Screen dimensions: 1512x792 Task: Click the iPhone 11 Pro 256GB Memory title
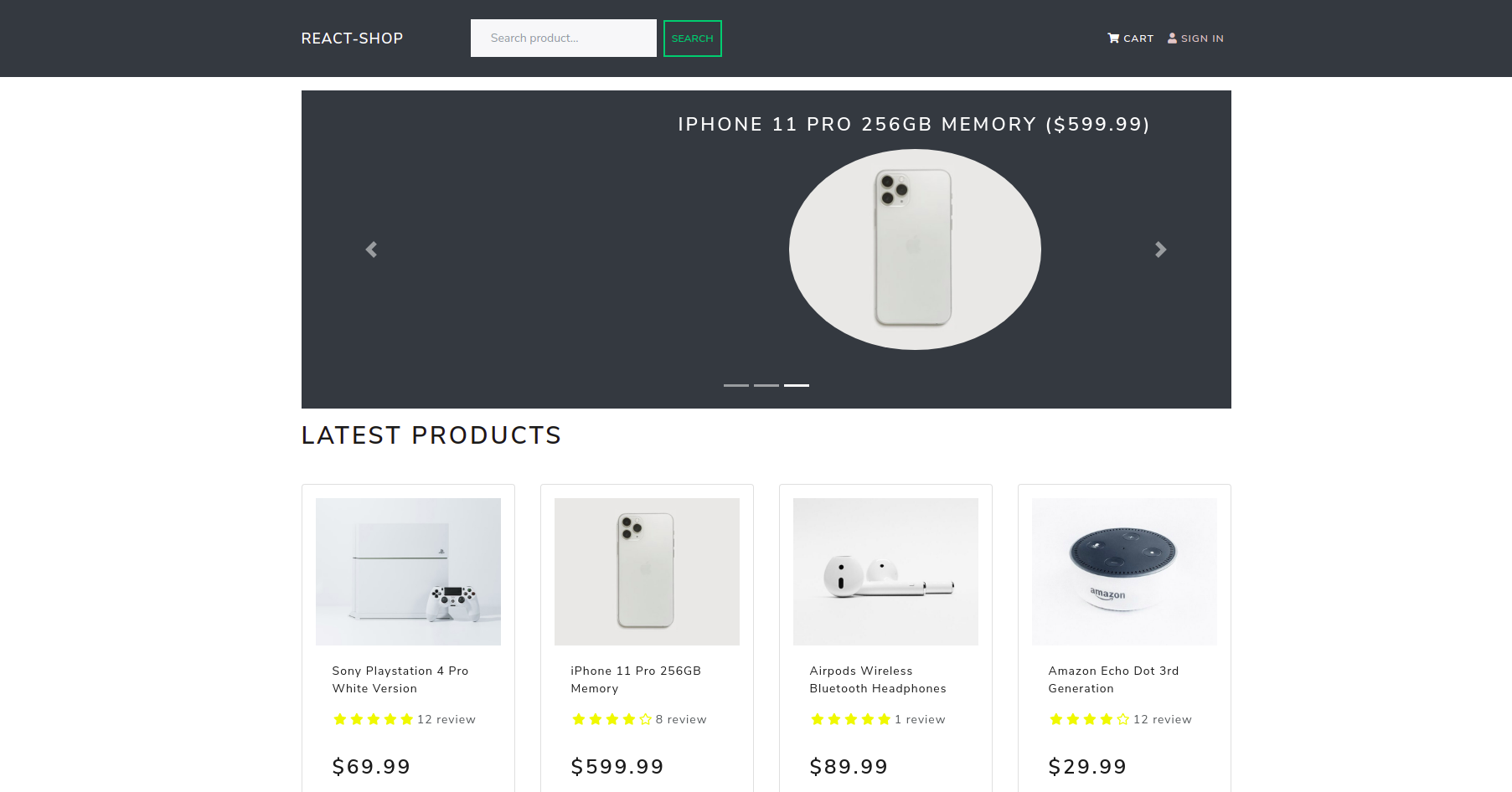[636, 680]
